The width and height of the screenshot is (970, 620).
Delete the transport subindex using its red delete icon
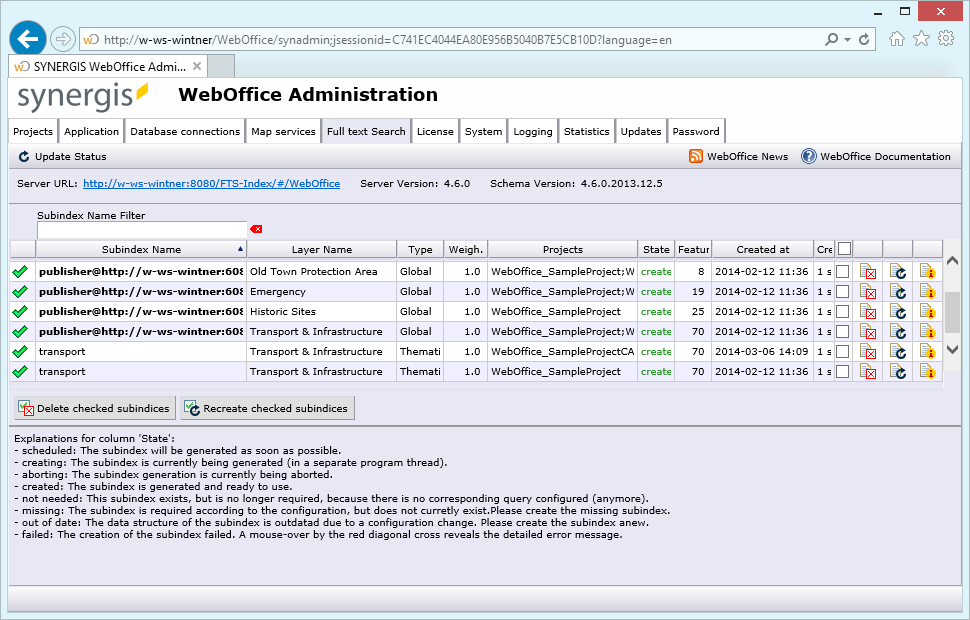[x=868, y=351]
